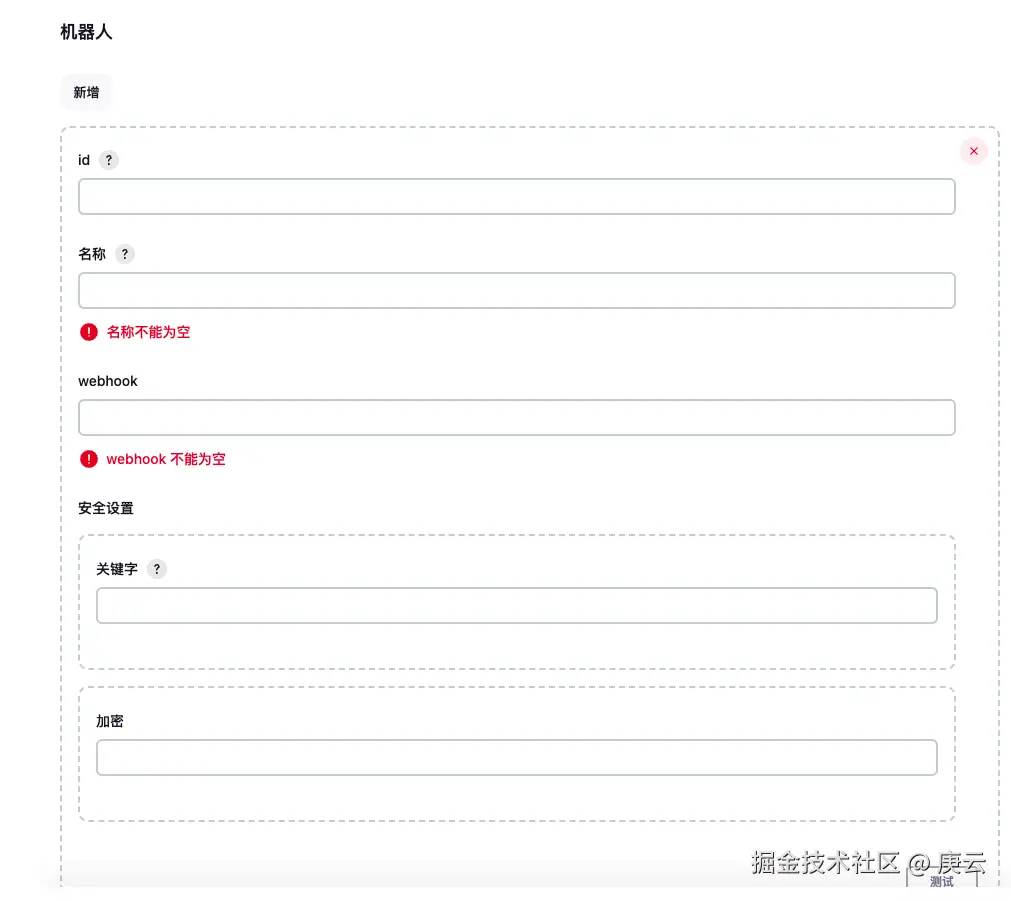Click the help icon beside 名称 label
Image resolution: width=1011 pixels, height=901 pixels.
125,254
